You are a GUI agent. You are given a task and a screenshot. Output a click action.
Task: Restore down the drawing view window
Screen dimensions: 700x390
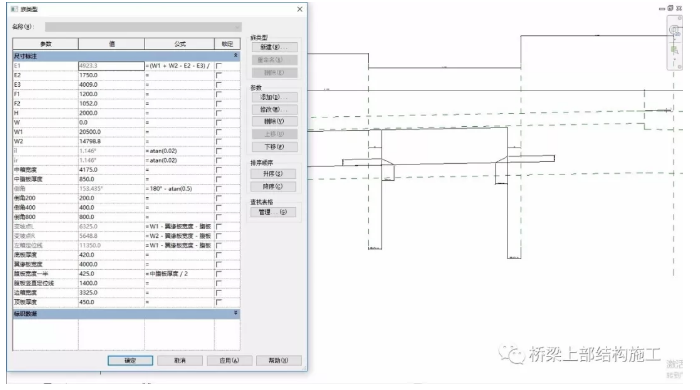pyautogui.click(x=670, y=8)
